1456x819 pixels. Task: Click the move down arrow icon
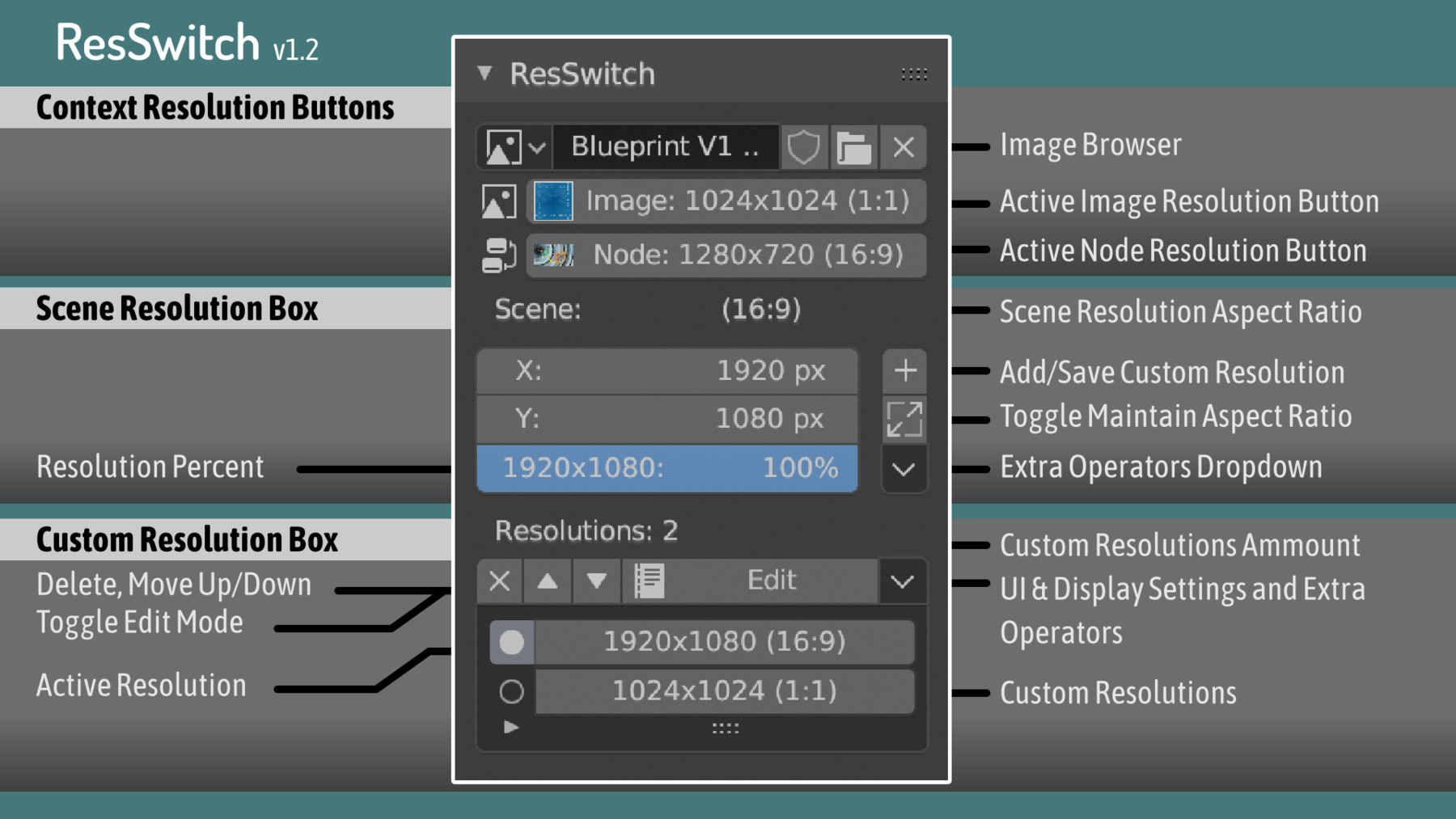596,580
